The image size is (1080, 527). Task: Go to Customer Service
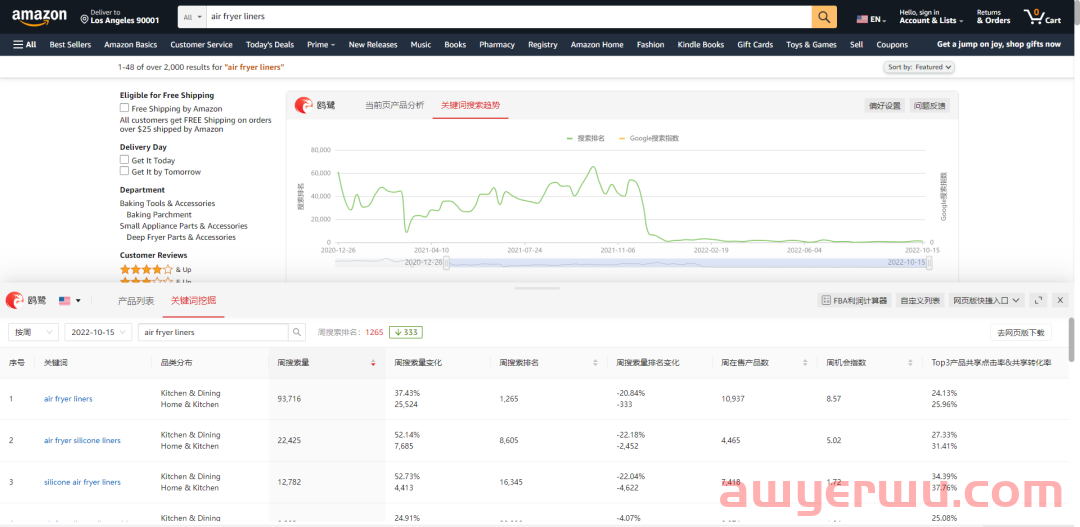201,45
